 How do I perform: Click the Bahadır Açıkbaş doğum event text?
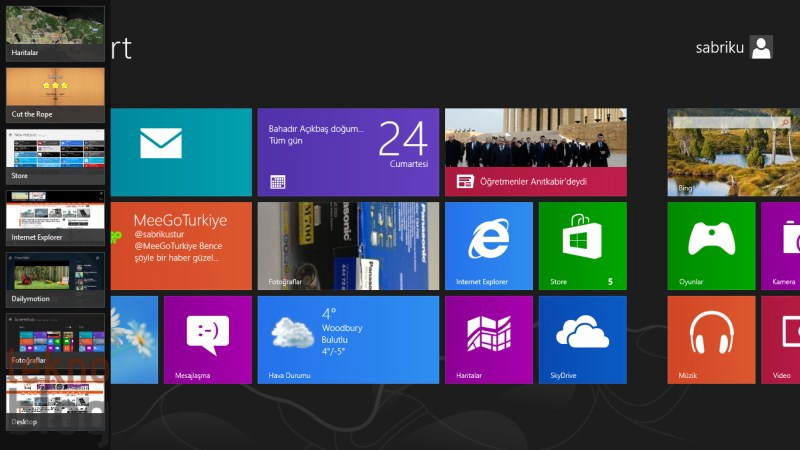click(x=316, y=129)
